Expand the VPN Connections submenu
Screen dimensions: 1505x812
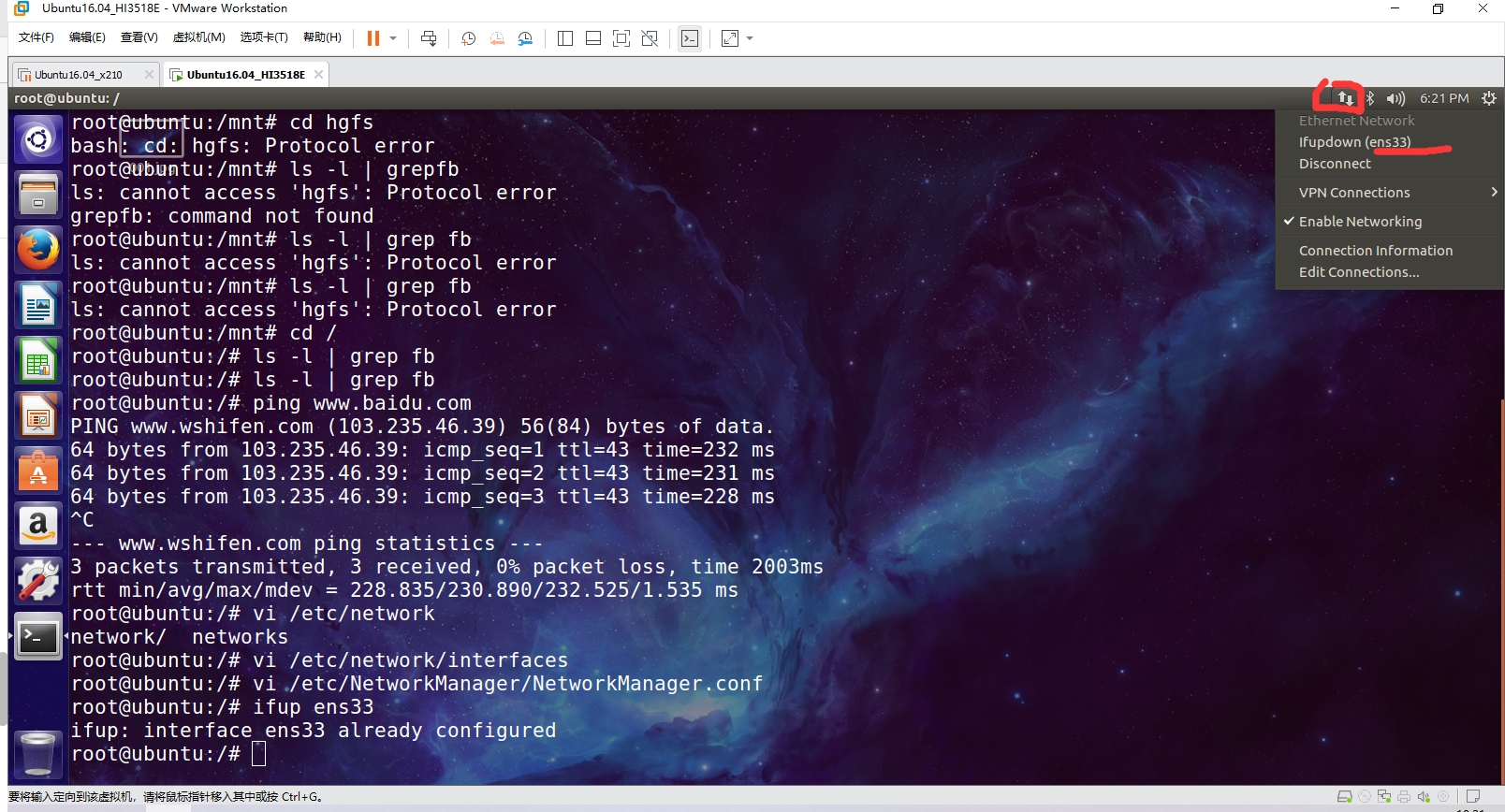1390,193
